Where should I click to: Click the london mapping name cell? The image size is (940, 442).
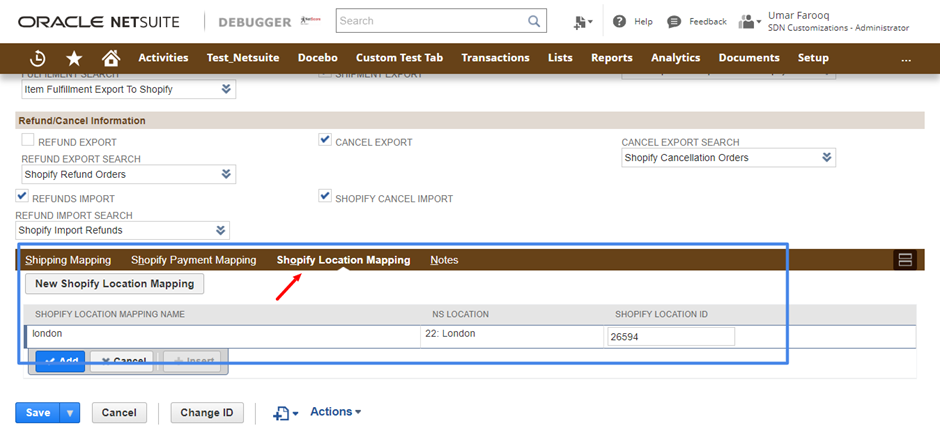[x=223, y=336]
